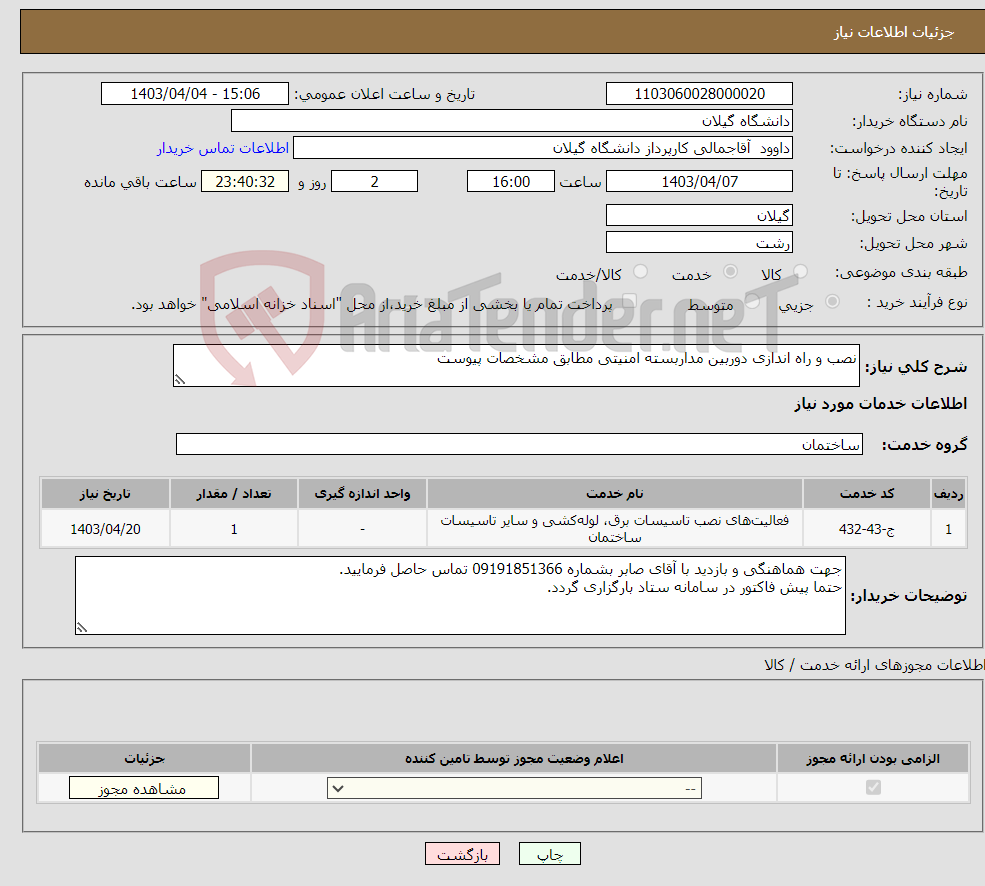Click the general description textarea
This screenshot has height=886, width=985.
tap(516, 365)
